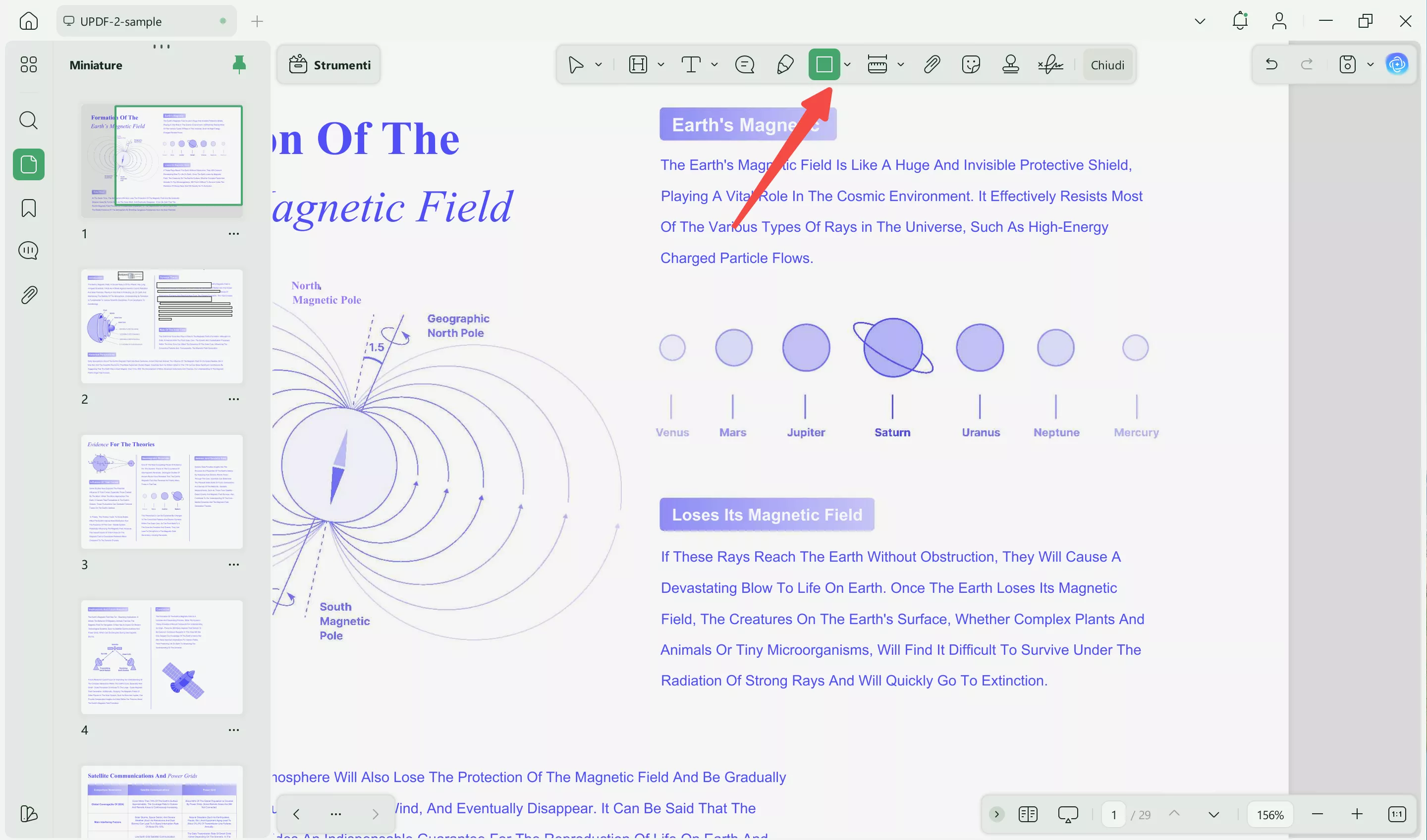The image size is (1427, 840).
Task: Switch to the UPDF-2-sample tab
Action: (x=120, y=21)
